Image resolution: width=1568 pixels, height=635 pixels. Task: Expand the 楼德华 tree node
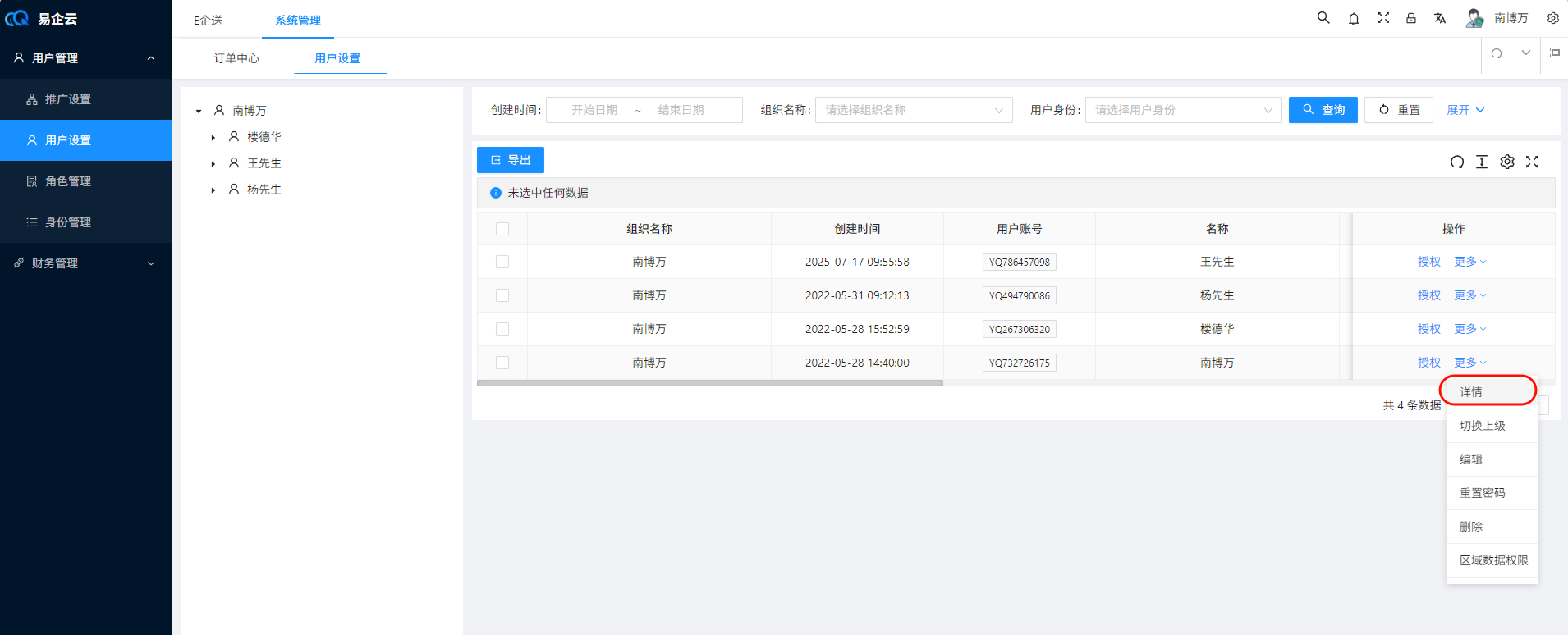point(213,137)
